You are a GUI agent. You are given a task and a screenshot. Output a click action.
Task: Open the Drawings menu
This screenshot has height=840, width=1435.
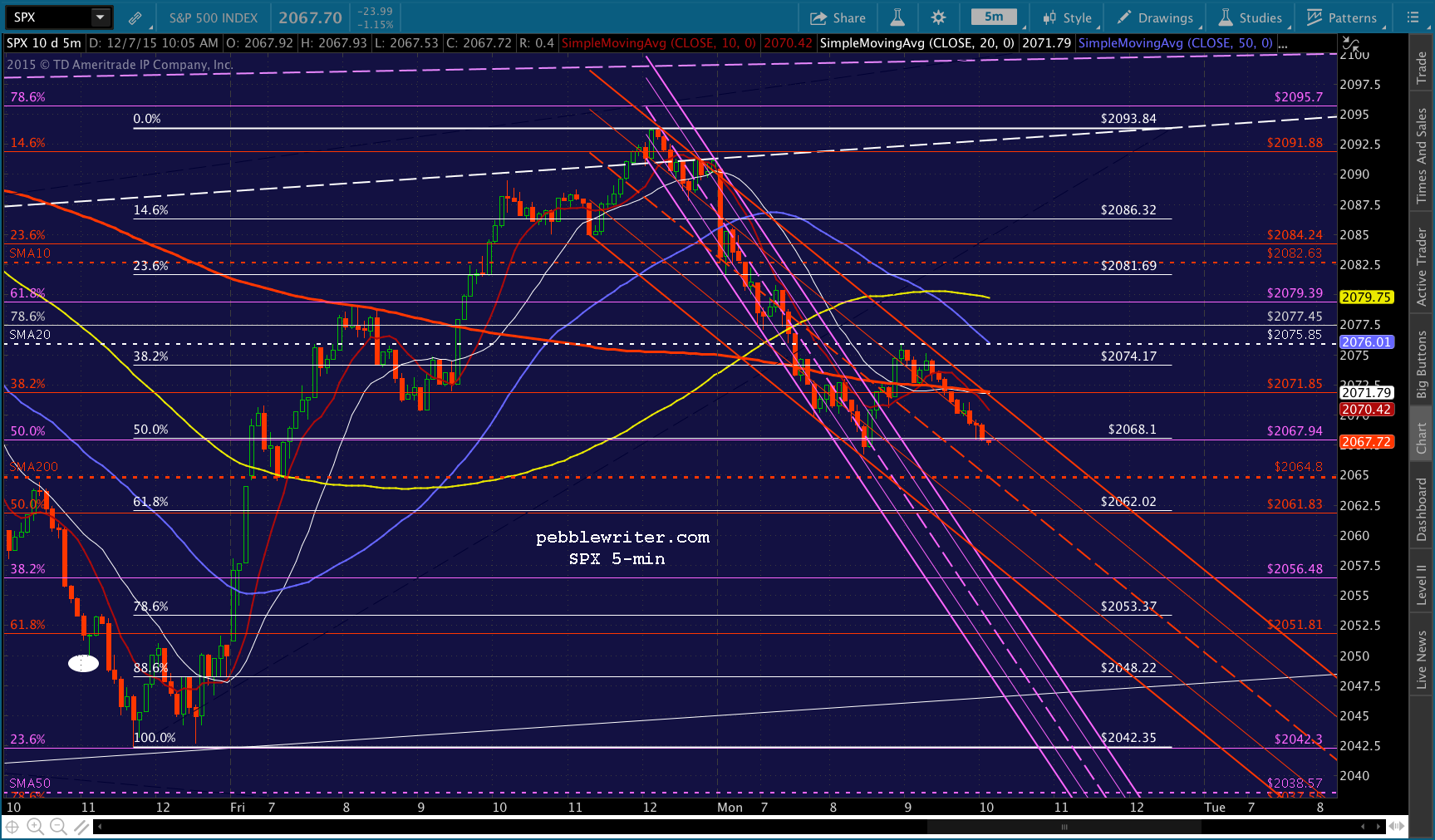tap(1155, 17)
